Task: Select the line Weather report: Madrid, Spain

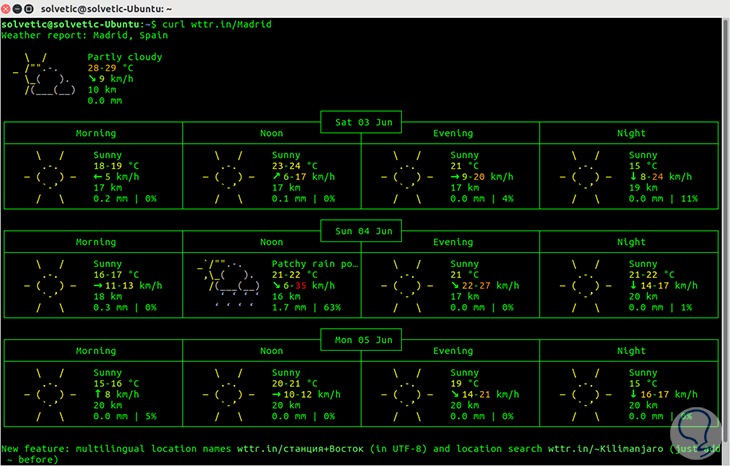Action: 85,35
